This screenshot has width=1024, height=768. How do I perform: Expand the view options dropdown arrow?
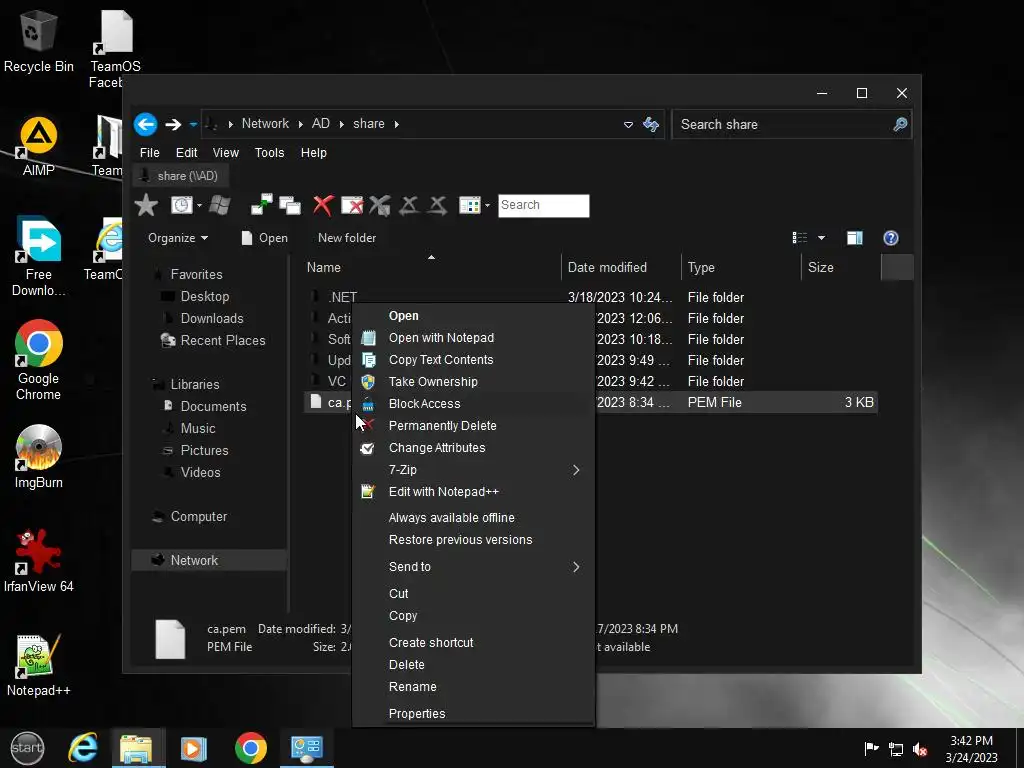click(822, 238)
